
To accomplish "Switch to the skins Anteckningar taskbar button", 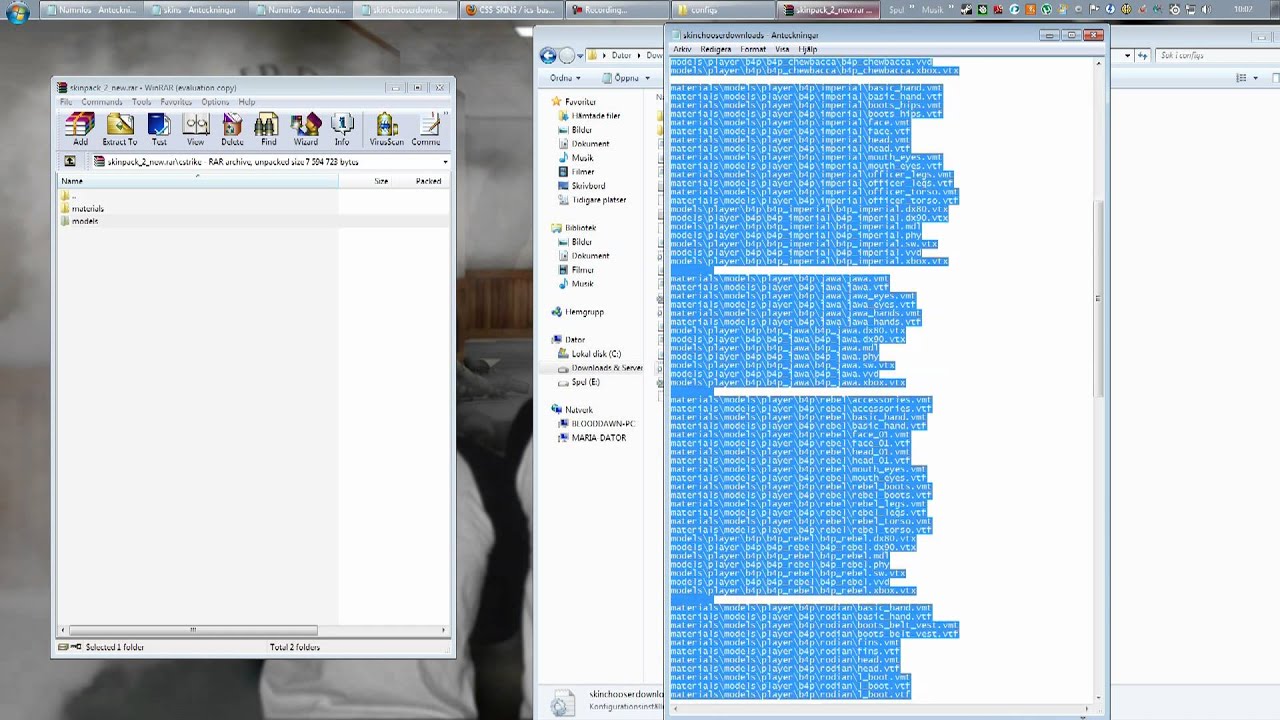I will (194, 10).
